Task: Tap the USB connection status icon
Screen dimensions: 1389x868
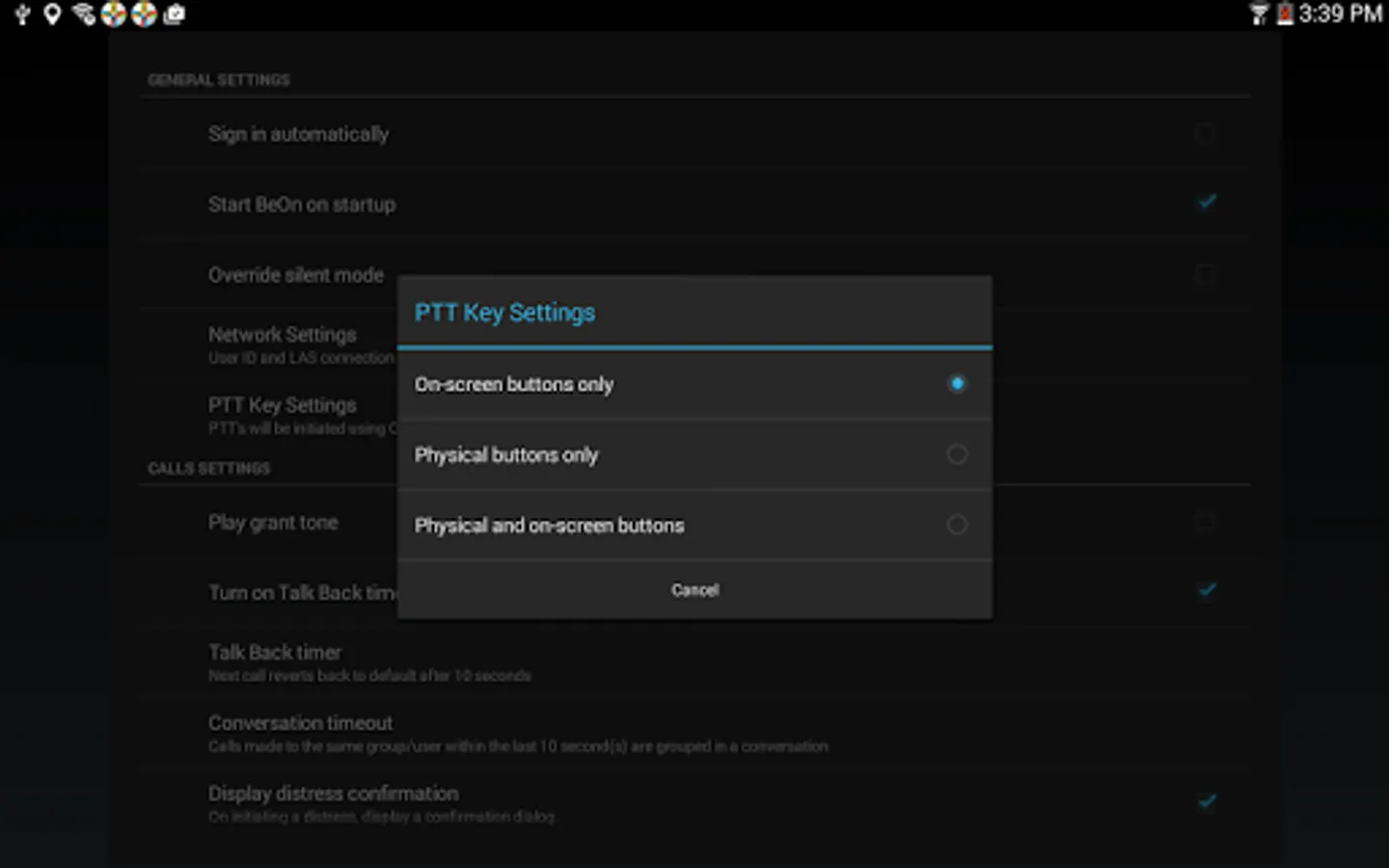Action: pyautogui.click(x=22, y=14)
